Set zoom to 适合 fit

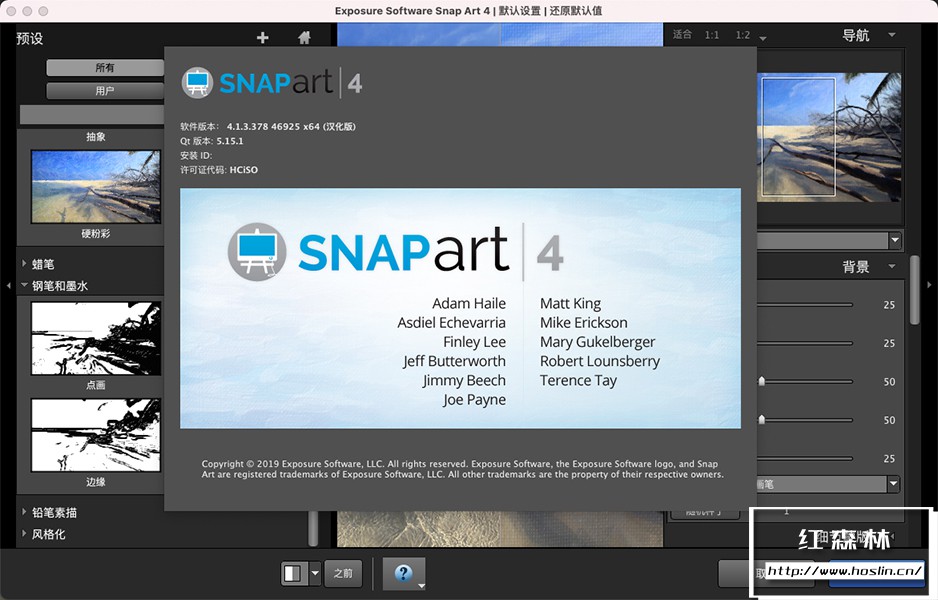coord(682,35)
